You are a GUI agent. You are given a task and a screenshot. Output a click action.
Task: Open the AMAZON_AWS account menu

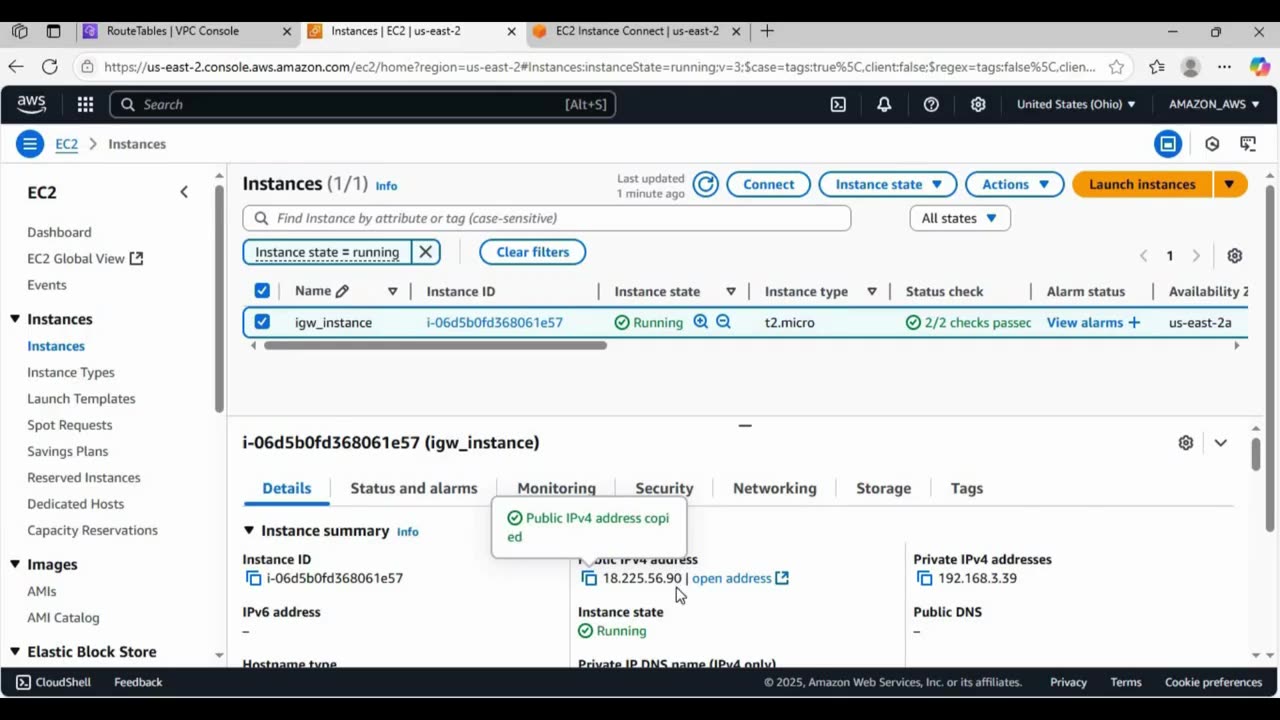click(1214, 104)
